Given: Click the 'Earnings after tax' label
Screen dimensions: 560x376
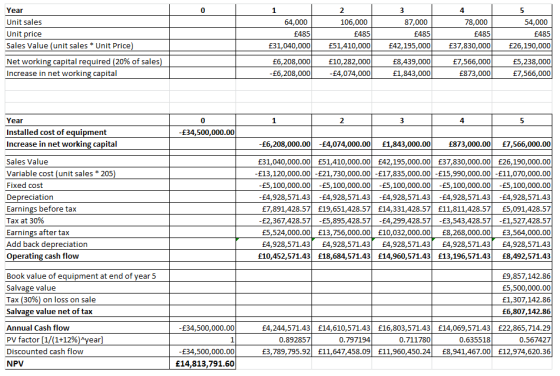Looking at the screenshot, I should 38,232.
